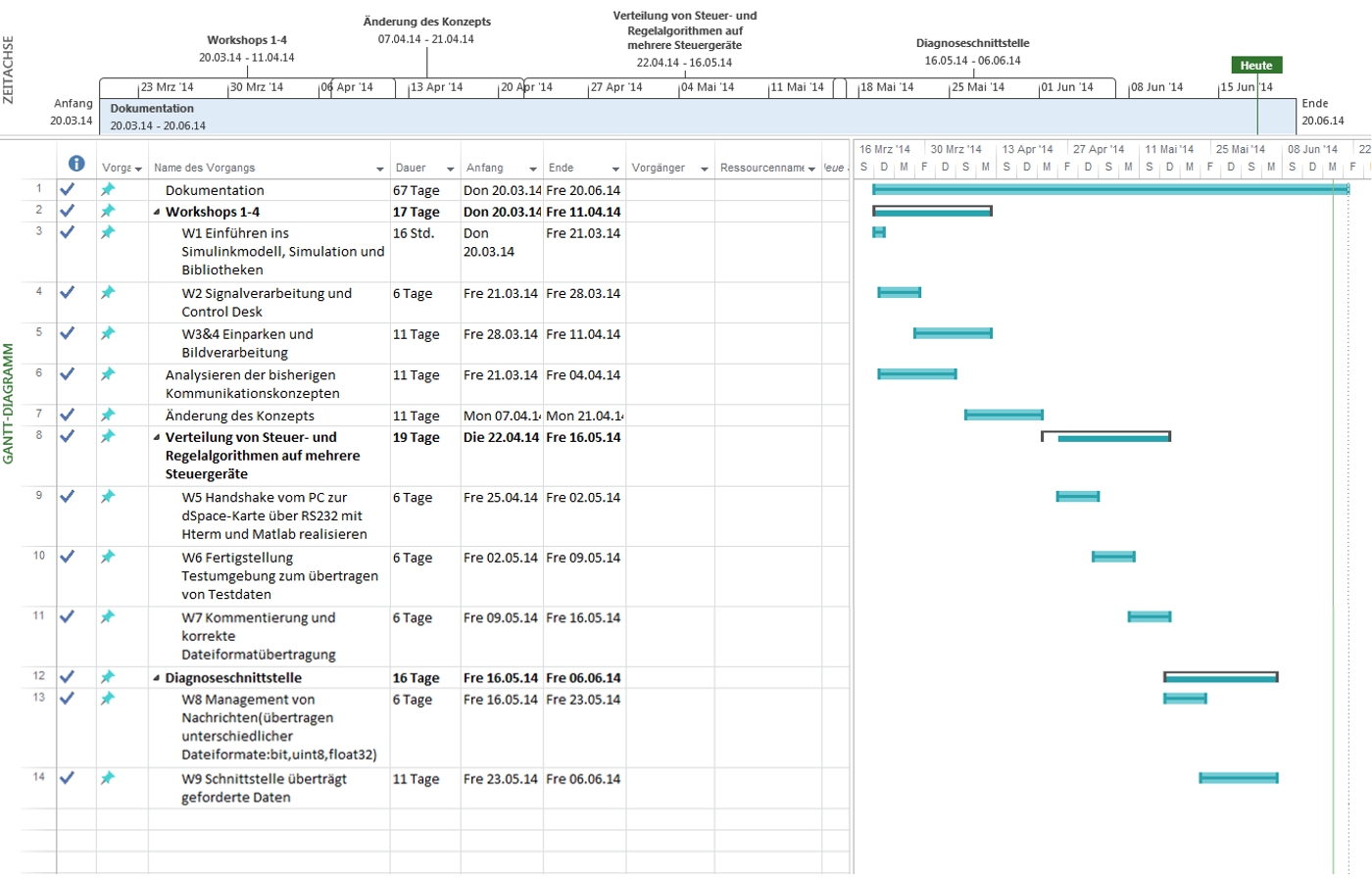Click the Heute marker on the timeline
This screenshot has height=882, width=1372.
coord(1255,66)
